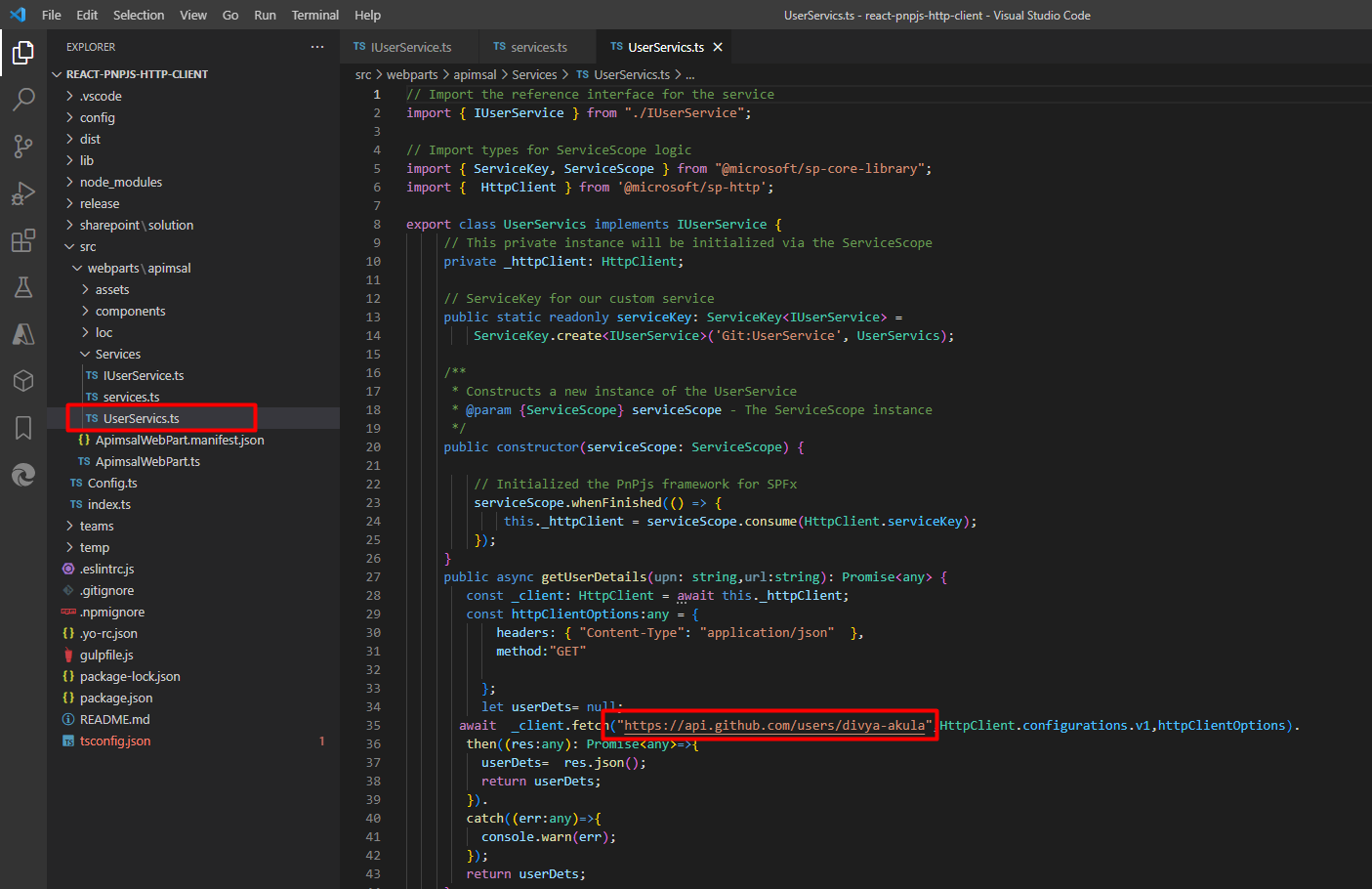
Task: Open Config.ts in Explorer
Action: pyautogui.click(x=193, y=483)
